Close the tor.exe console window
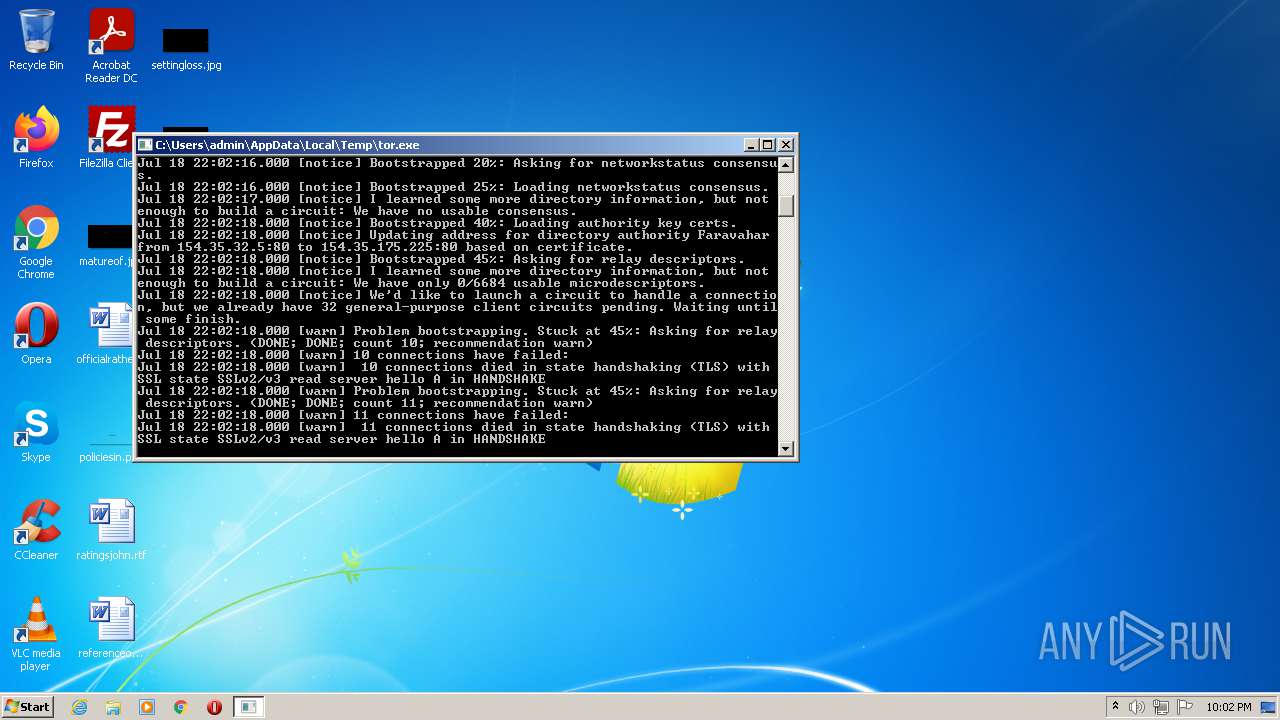Viewport: 1280px width, 720px height. (x=786, y=145)
